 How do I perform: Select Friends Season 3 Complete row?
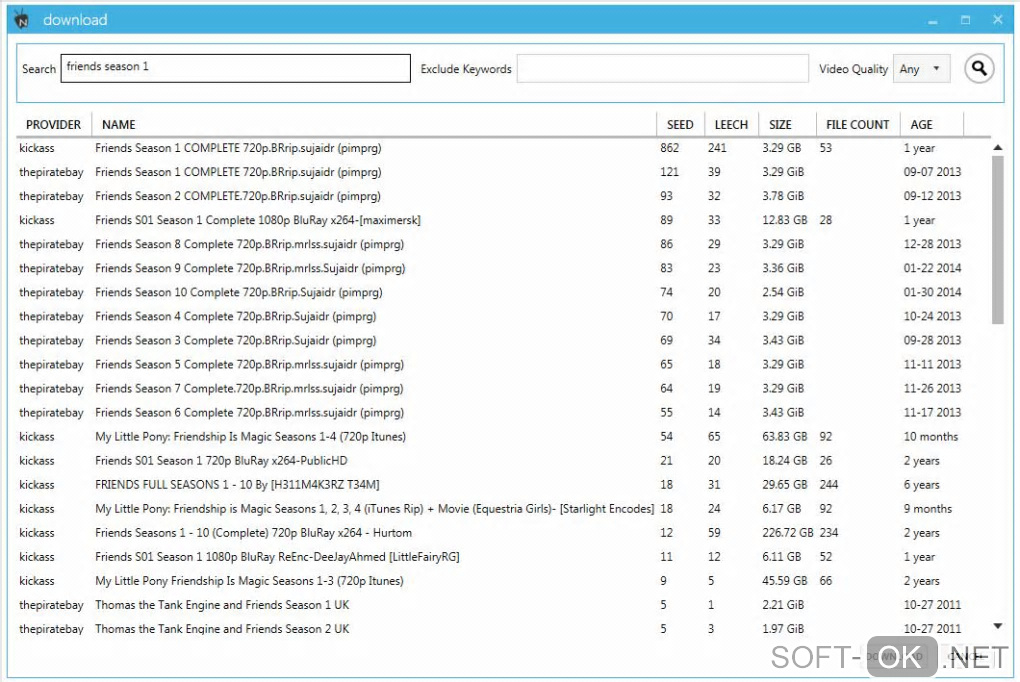click(x=503, y=340)
